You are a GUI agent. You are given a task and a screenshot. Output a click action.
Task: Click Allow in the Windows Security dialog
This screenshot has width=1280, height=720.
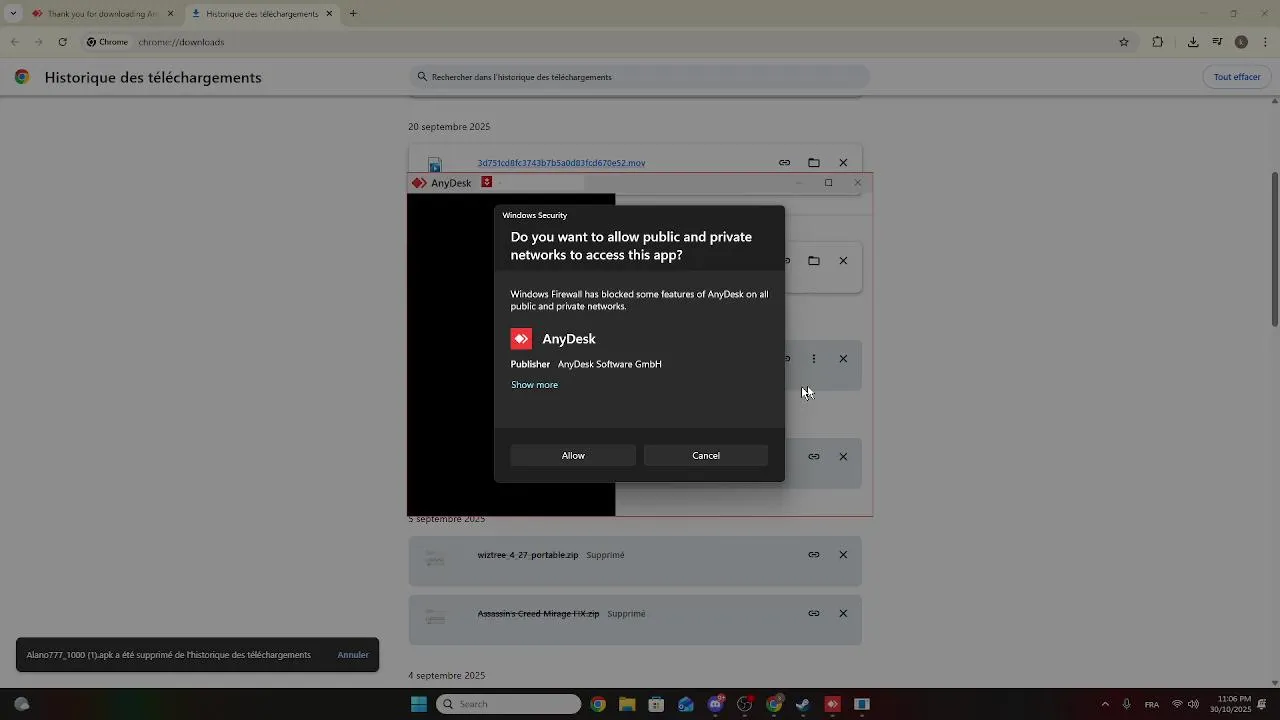tap(573, 455)
